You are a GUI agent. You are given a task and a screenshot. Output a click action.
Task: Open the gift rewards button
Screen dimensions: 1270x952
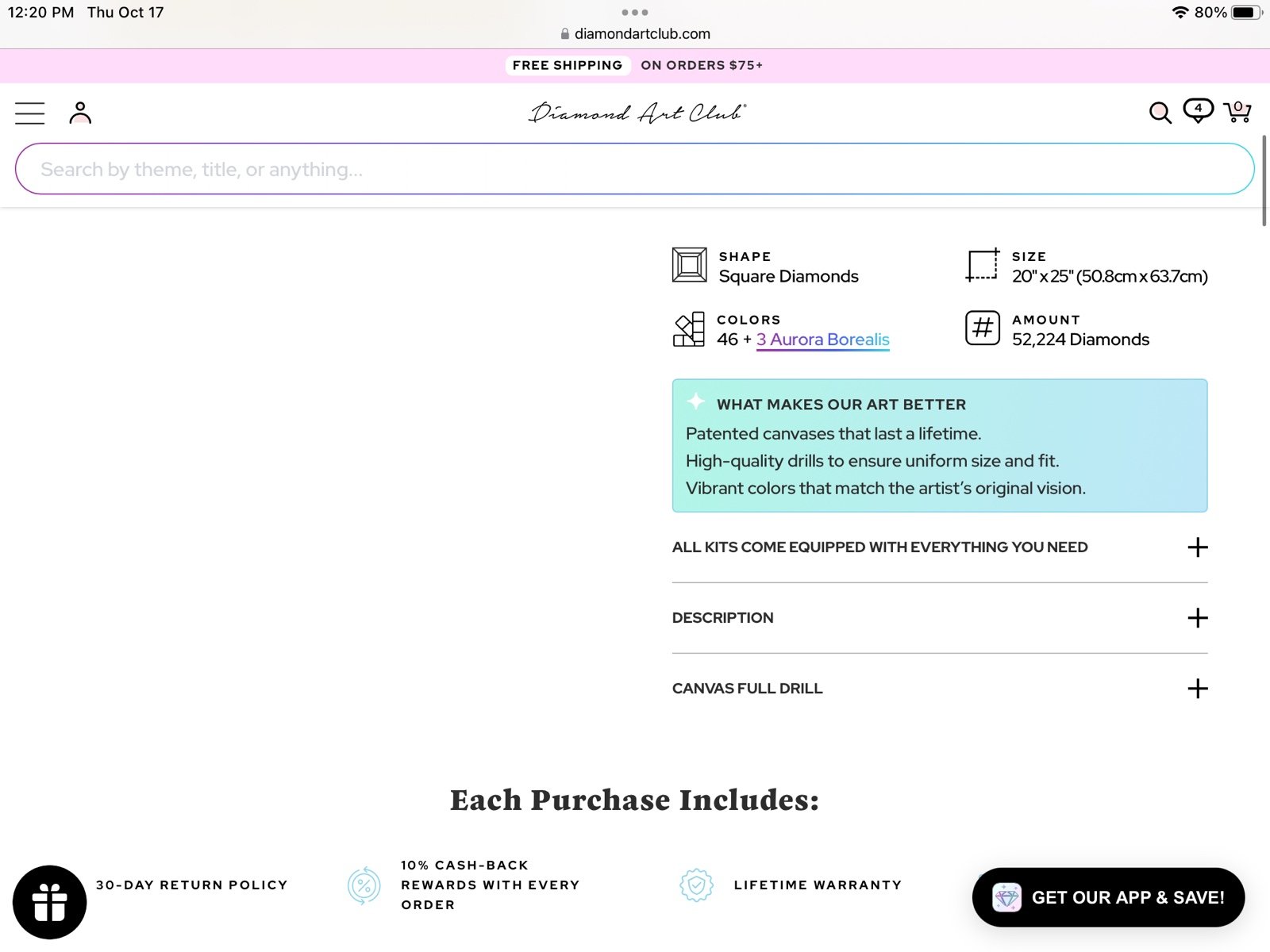(x=49, y=902)
